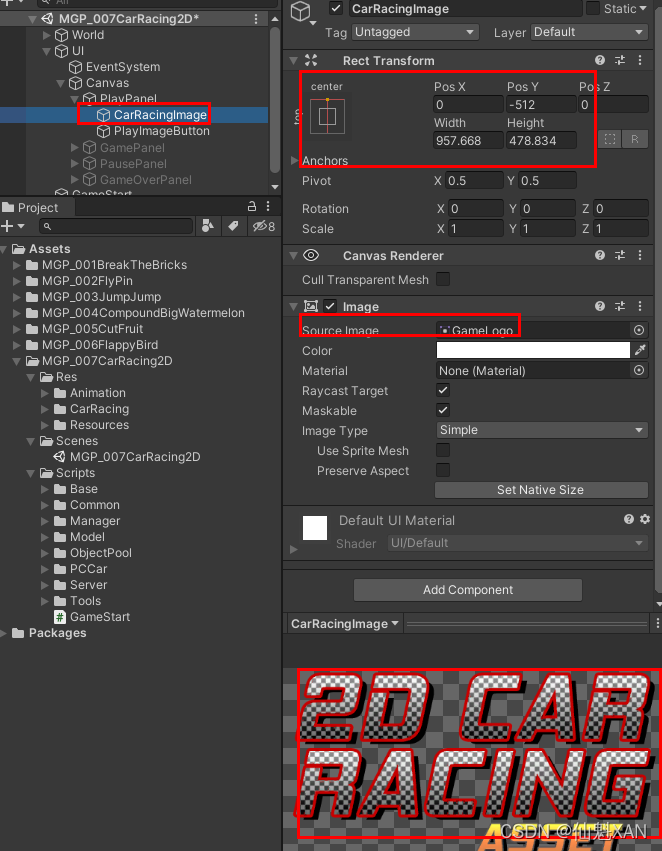662x851 pixels.
Task: Expand GamePanel in Hierarchy
Action: [75, 147]
